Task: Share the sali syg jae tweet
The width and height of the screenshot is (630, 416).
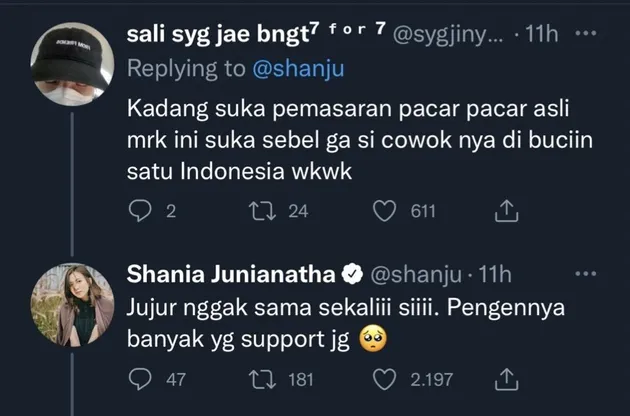Action: coord(506,211)
